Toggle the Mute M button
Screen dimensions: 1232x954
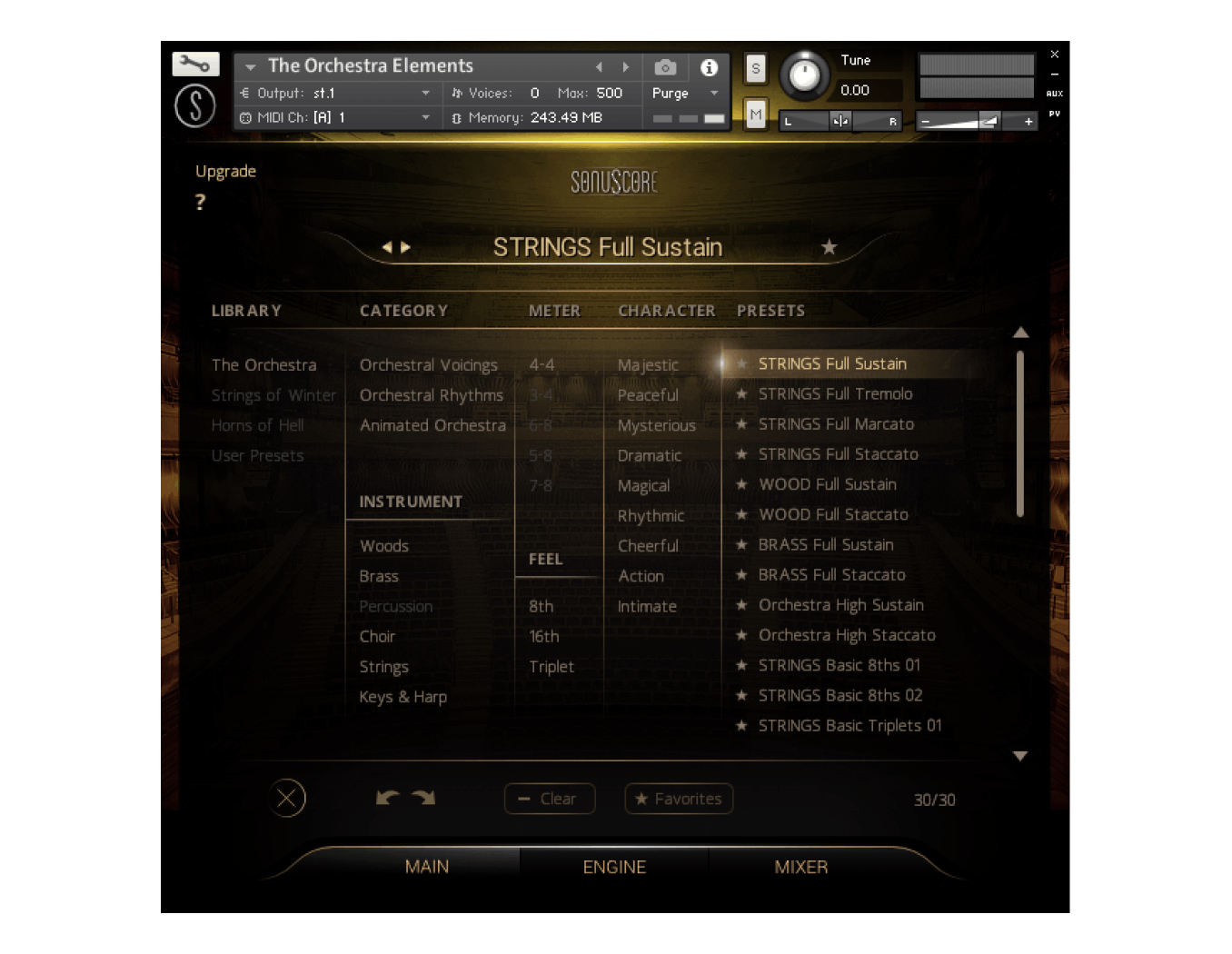coord(755,114)
